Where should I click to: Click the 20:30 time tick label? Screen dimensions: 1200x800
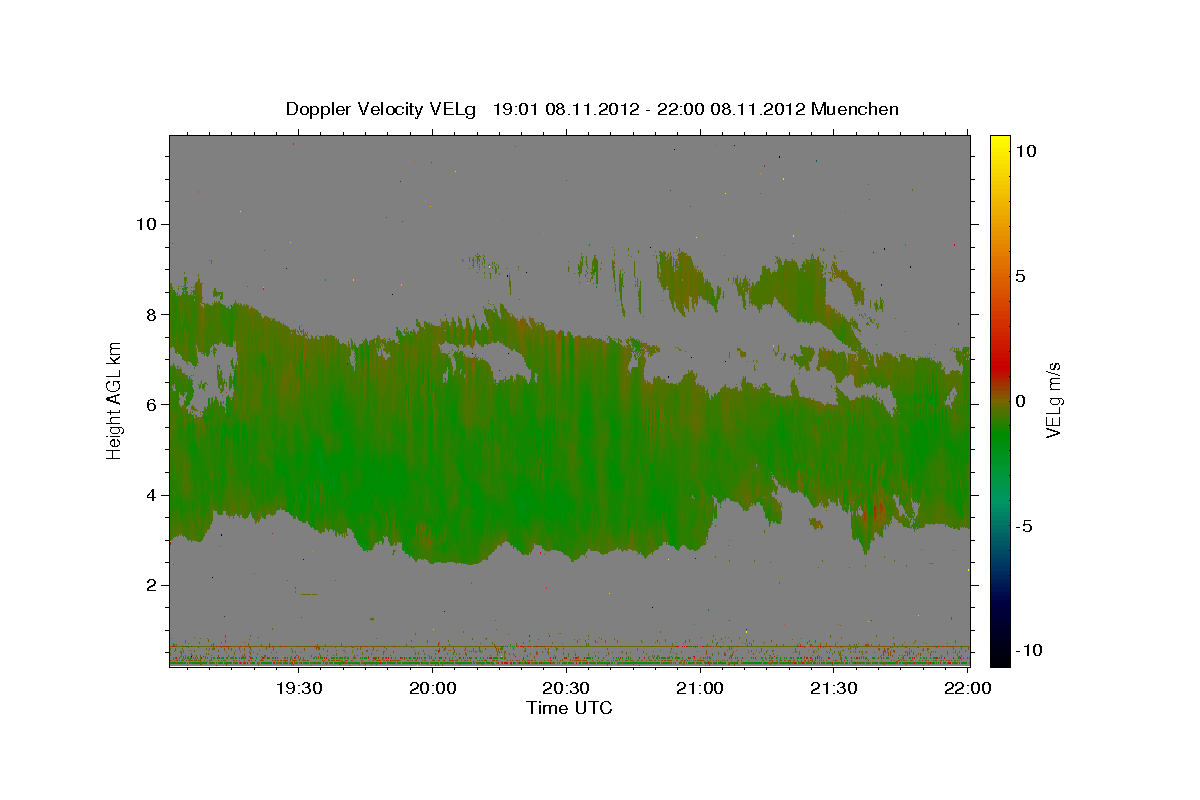pyautogui.click(x=566, y=688)
